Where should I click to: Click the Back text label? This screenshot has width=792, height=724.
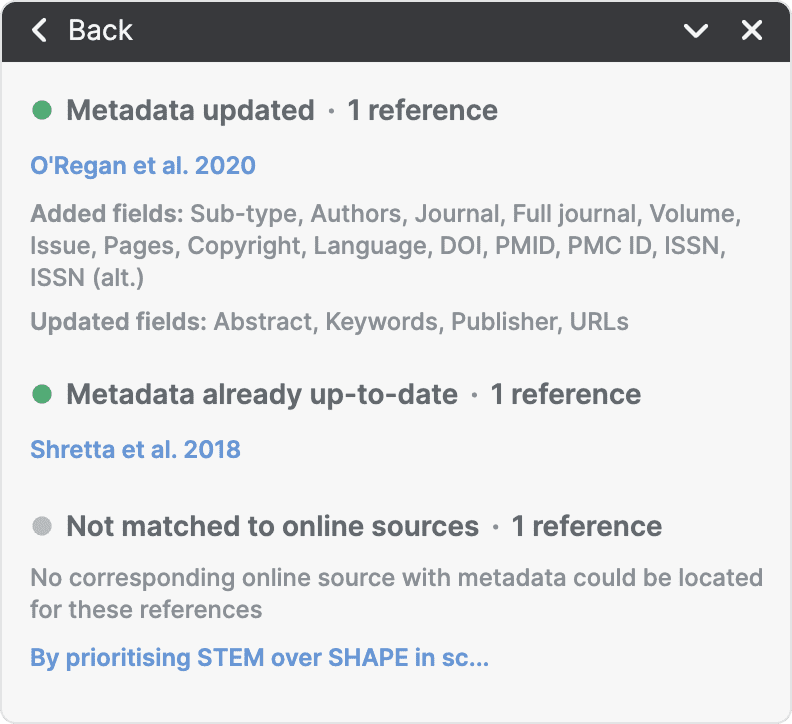click(100, 31)
